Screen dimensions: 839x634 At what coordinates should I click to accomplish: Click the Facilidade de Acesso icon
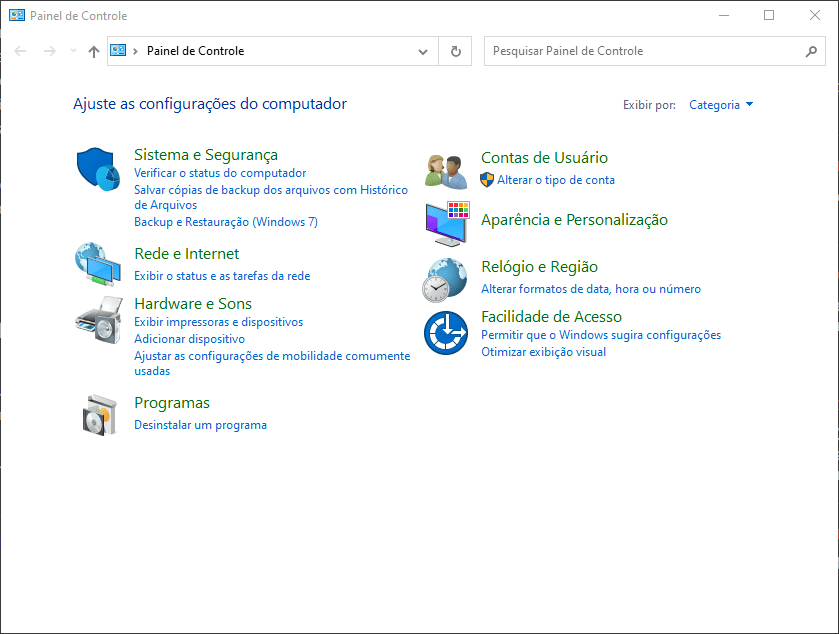[446, 333]
